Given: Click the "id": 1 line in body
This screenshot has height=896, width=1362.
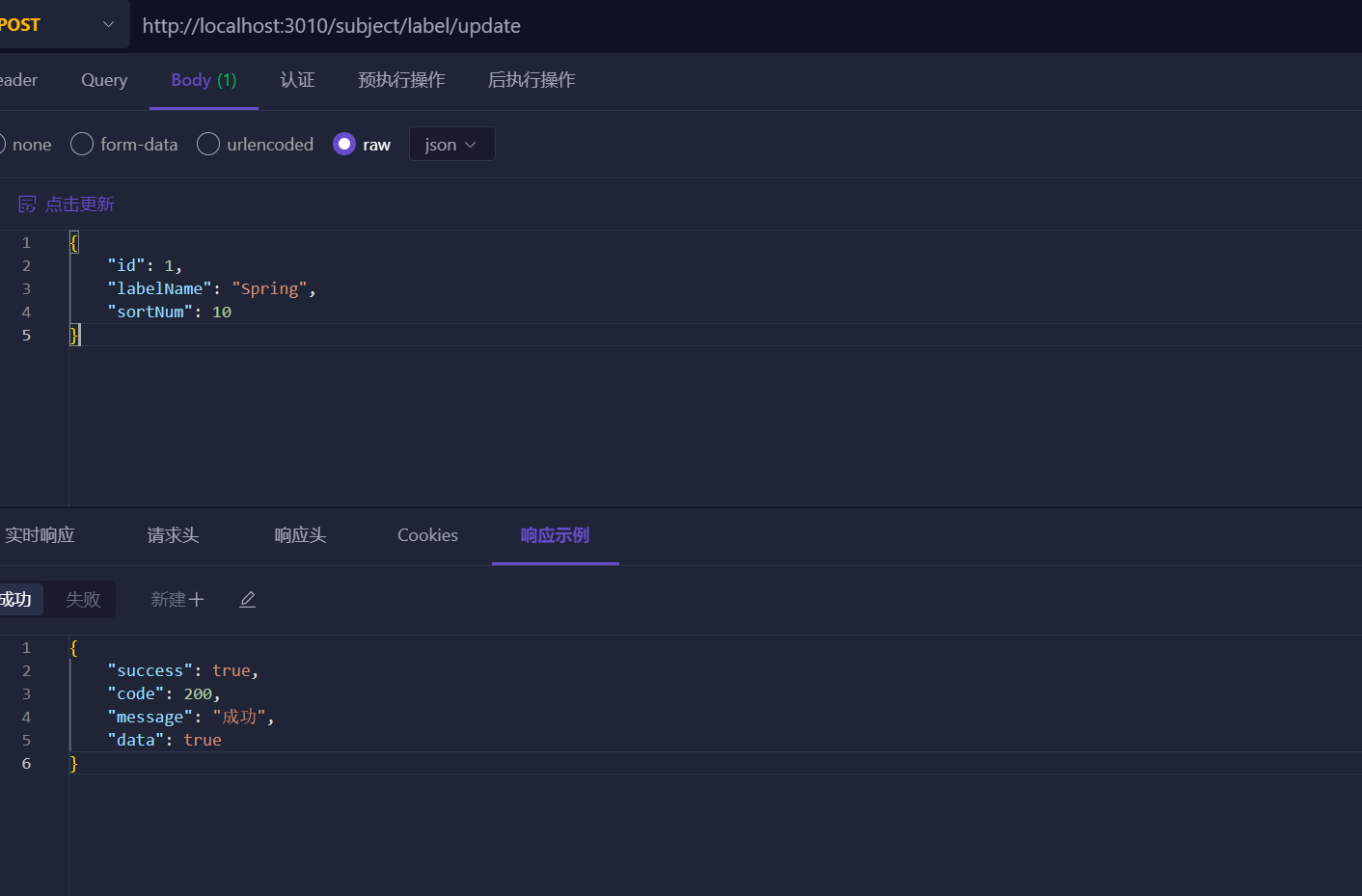Looking at the screenshot, I should pyautogui.click(x=145, y=265).
